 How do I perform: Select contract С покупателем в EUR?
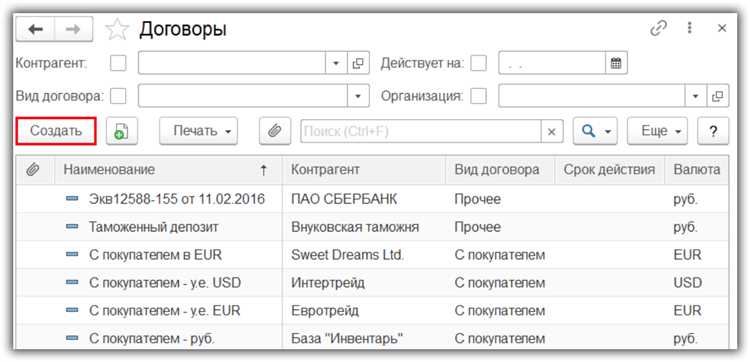[x=155, y=255]
